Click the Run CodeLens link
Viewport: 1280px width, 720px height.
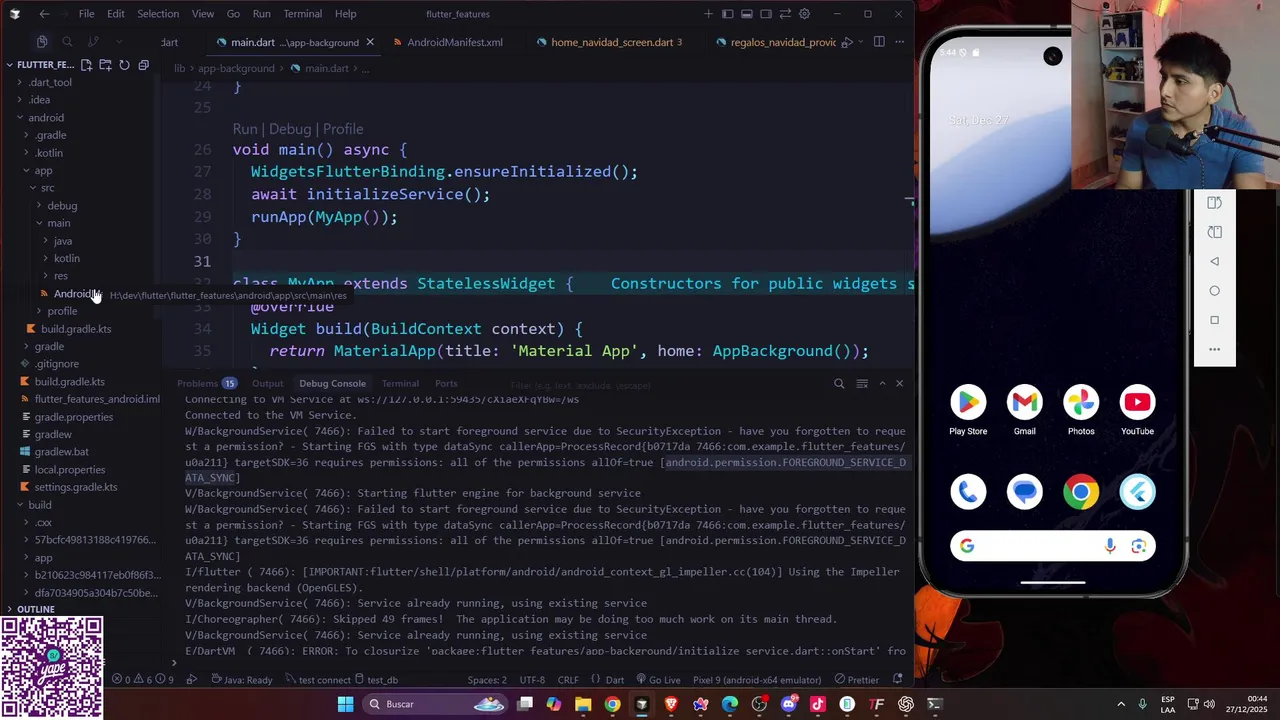(245, 129)
